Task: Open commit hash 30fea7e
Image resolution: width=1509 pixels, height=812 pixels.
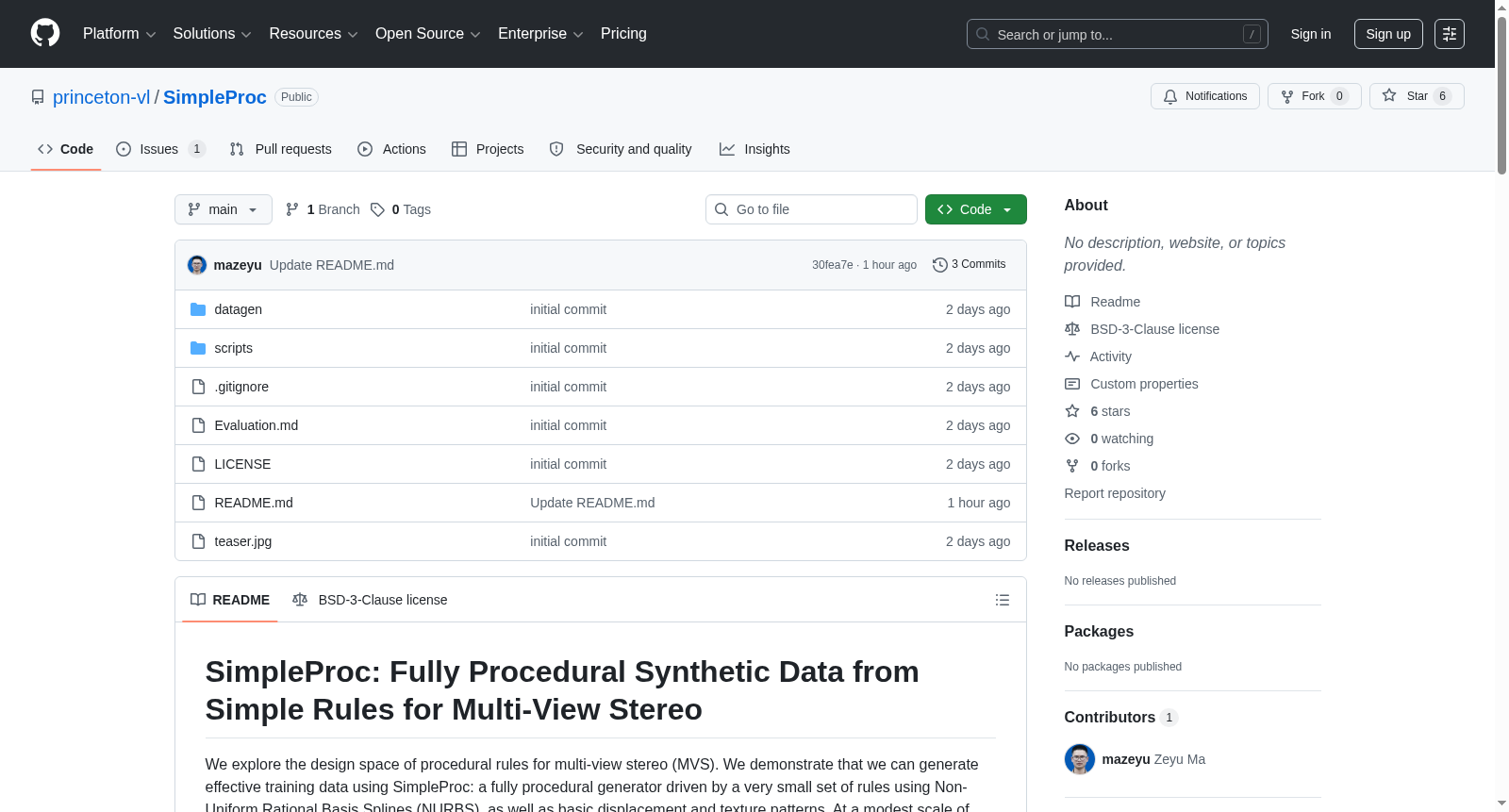Action: tap(832, 265)
